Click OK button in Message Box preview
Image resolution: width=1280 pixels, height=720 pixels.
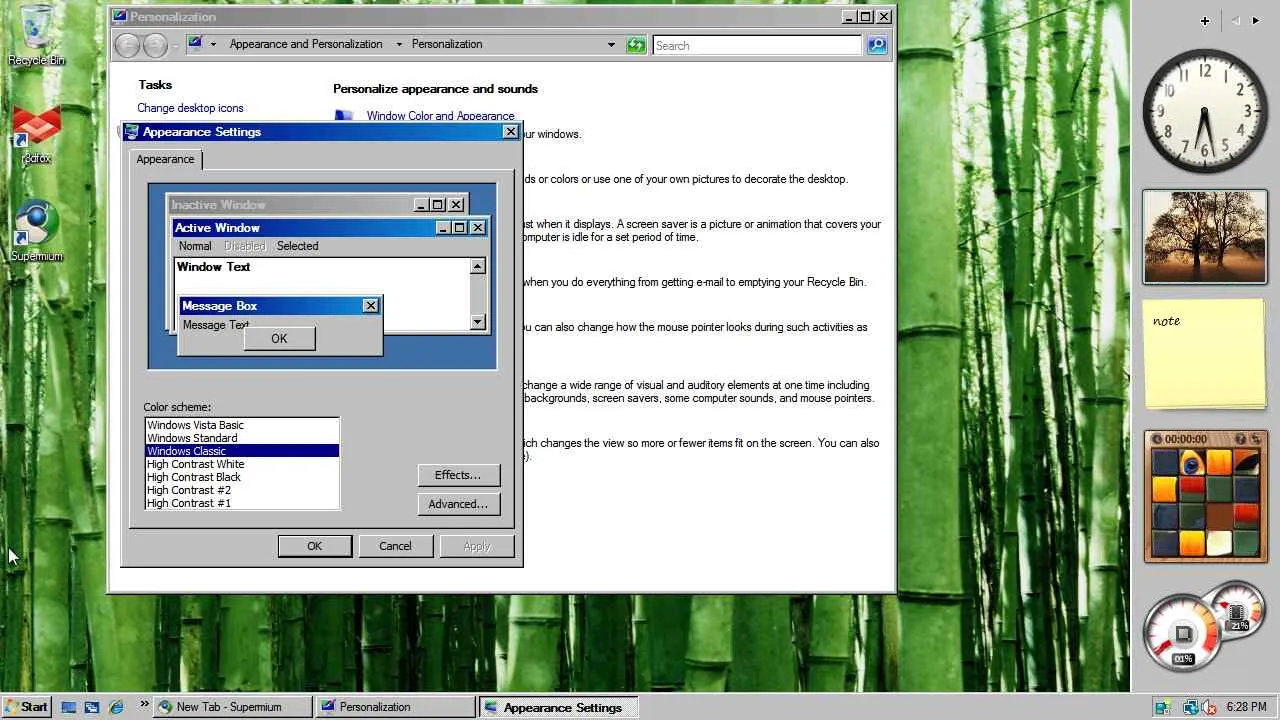[279, 339]
